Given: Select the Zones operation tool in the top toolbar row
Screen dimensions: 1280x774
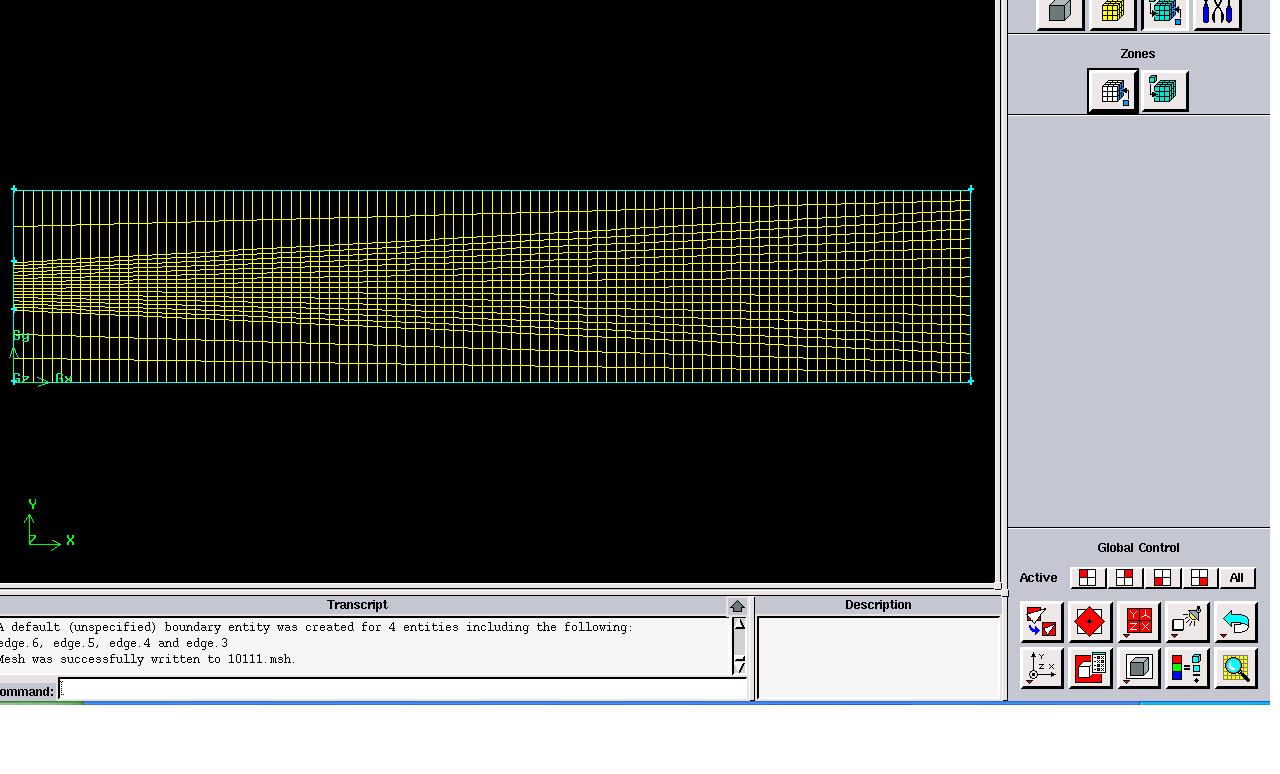Looking at the screenshot, I should [1165, 14].
